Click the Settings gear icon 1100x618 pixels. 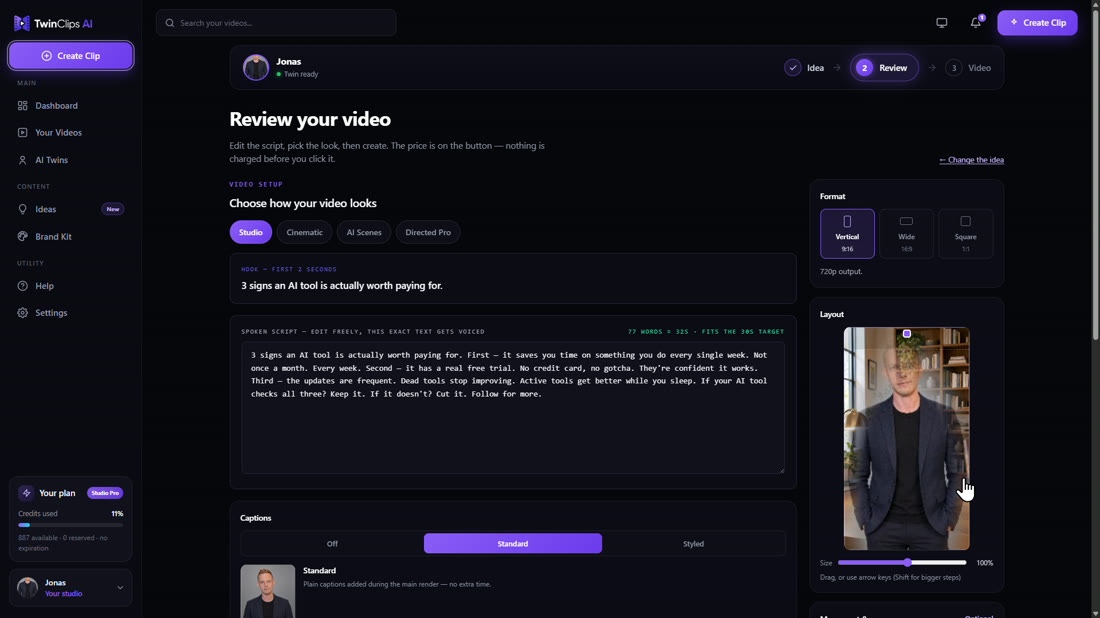22,313
